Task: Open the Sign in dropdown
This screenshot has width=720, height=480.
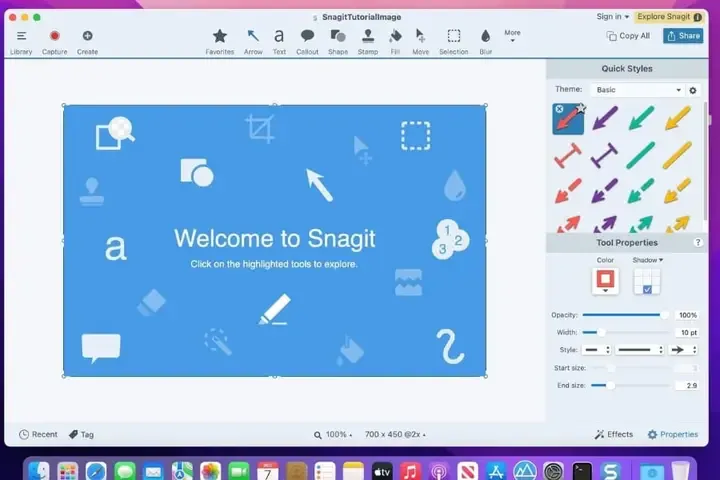Action: (x=613, y=16)
